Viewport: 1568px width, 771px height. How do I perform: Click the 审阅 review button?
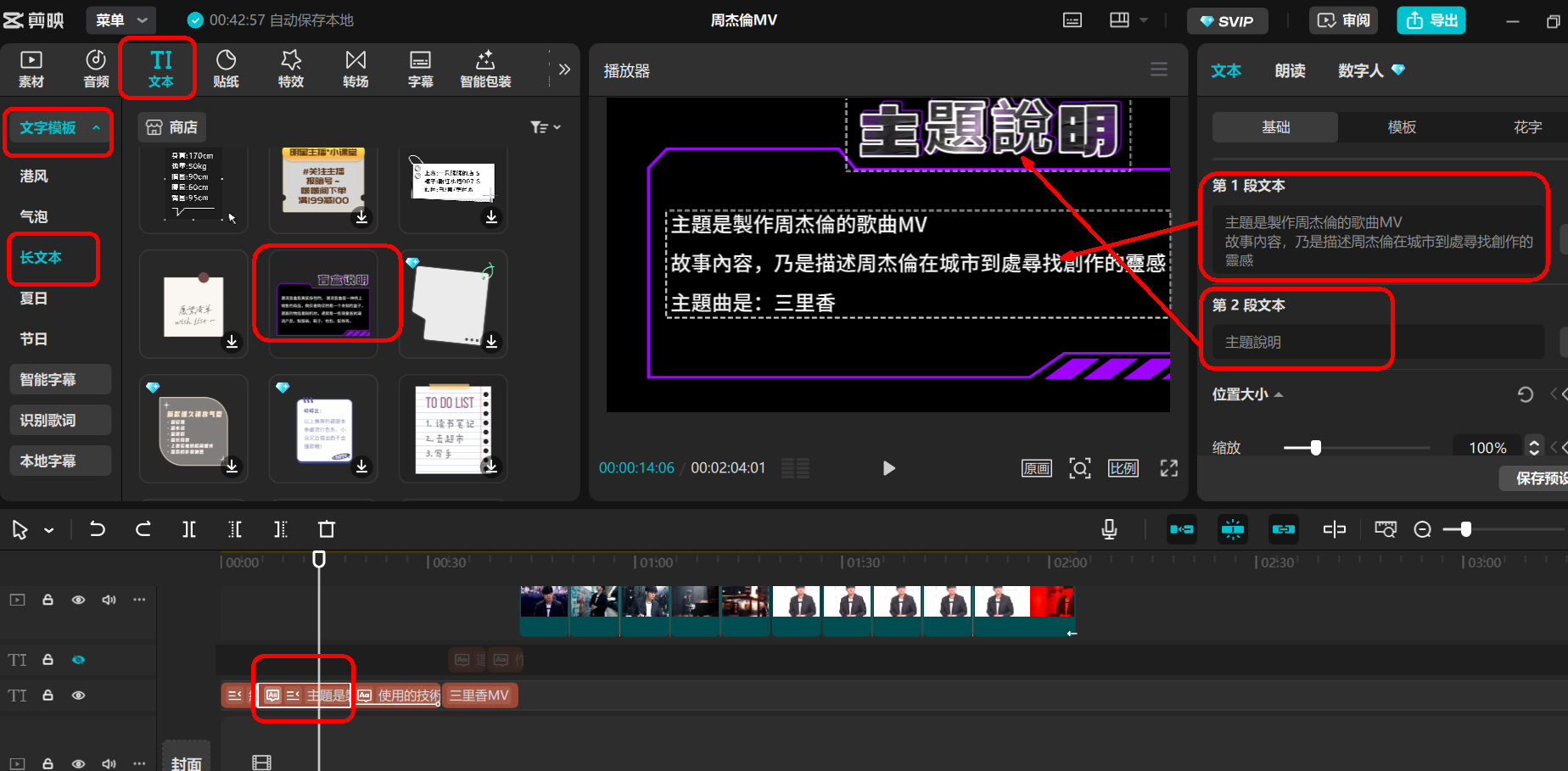[1343, 20]
